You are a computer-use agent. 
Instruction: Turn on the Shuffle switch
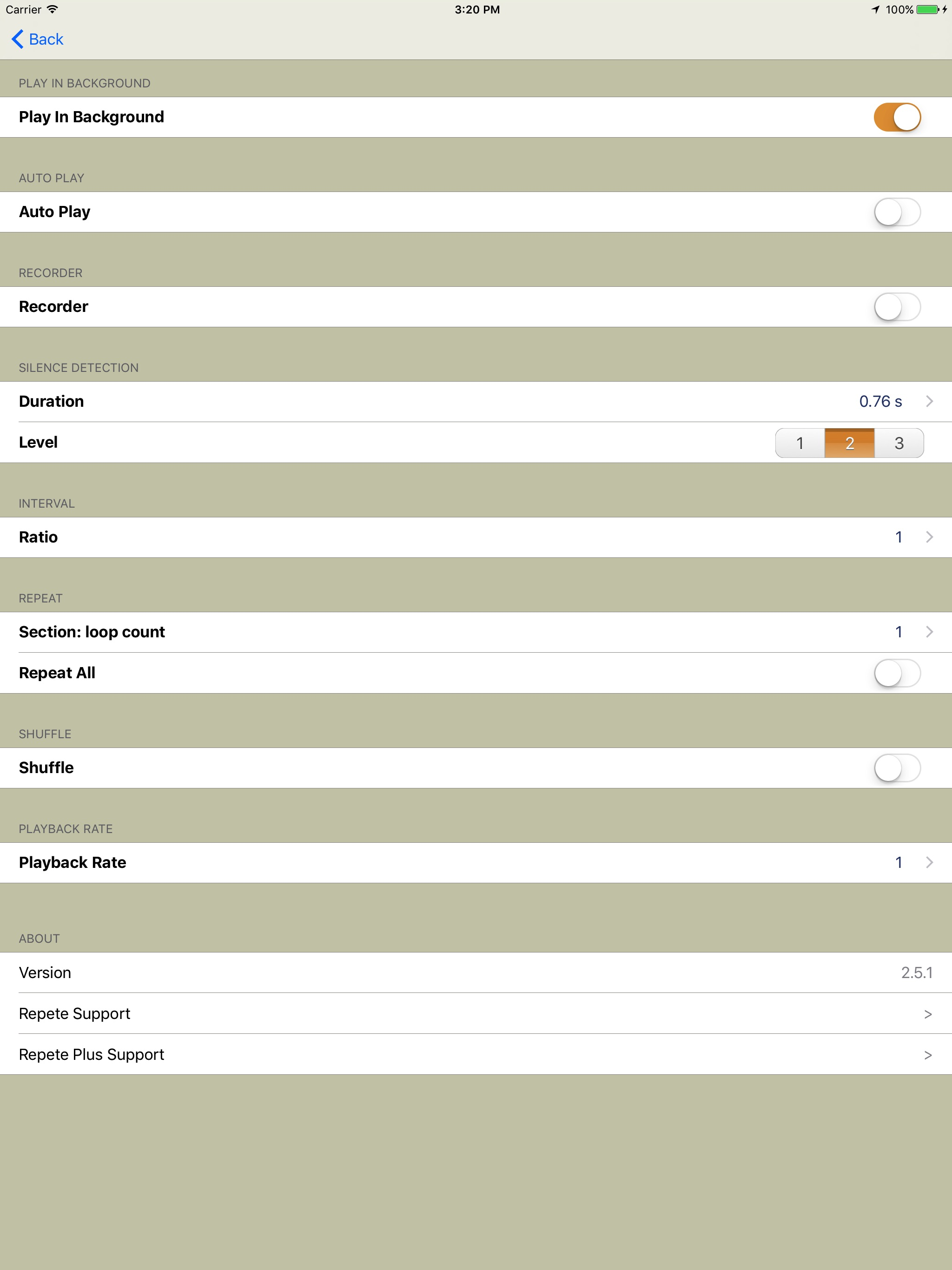(x=897, y=767)
